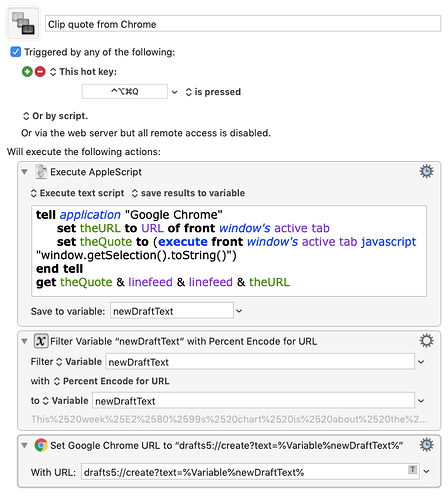Remove the hot key trigger with red minus
The image size is (448, 499).
[x=40, y=72]
